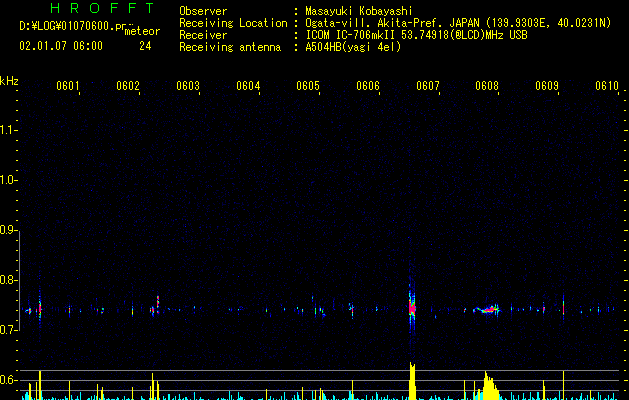
Task: Click the meteor count value 24
Action: 145,46
